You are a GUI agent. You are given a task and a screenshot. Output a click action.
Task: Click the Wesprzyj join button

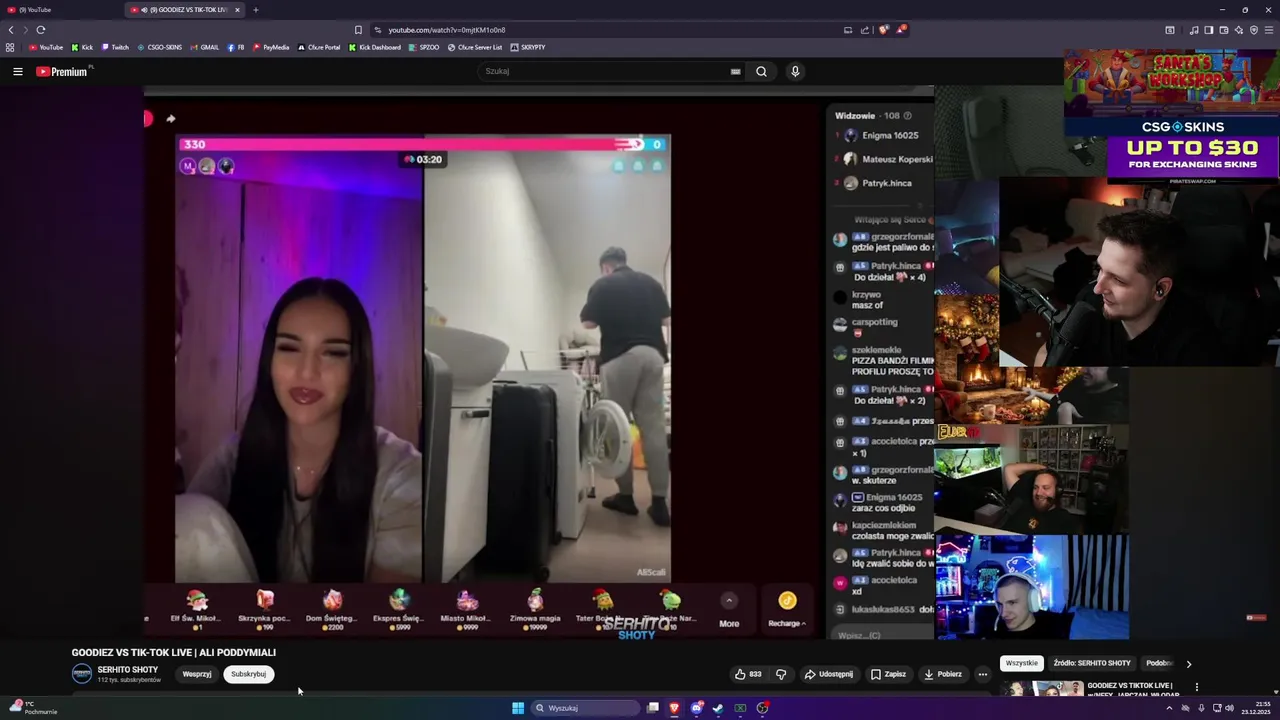[x=197, y=674]
